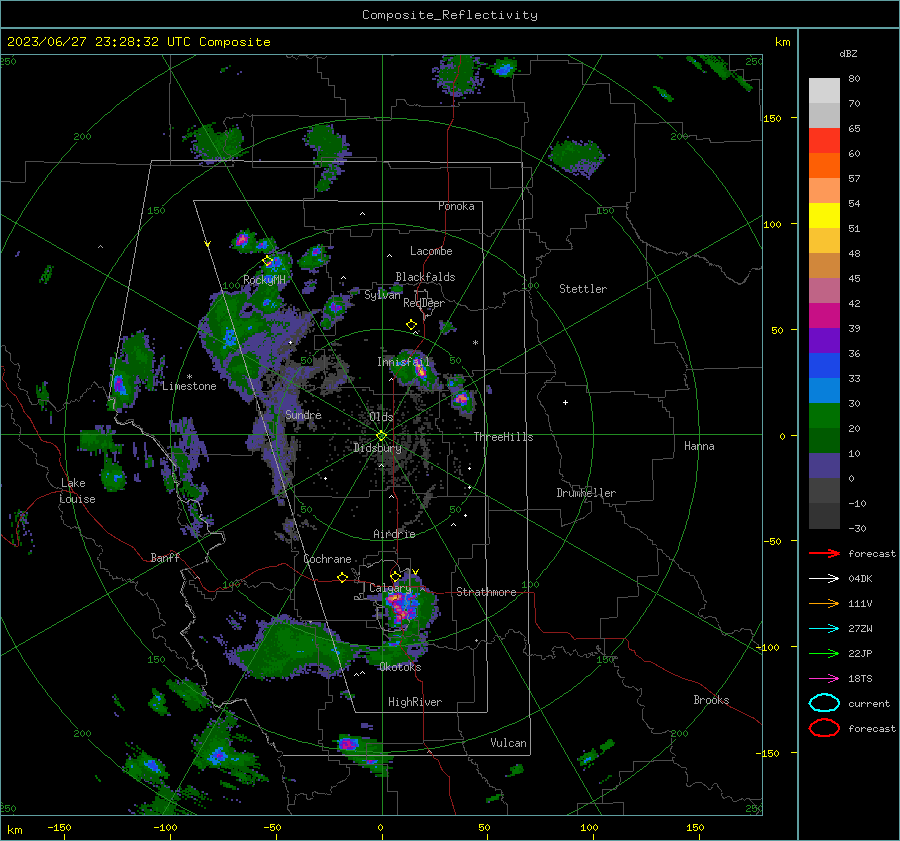900x841 pixels.
Task: Pick the bright green 20-30 dBZ swatch
Action: [x=824, y=416]
